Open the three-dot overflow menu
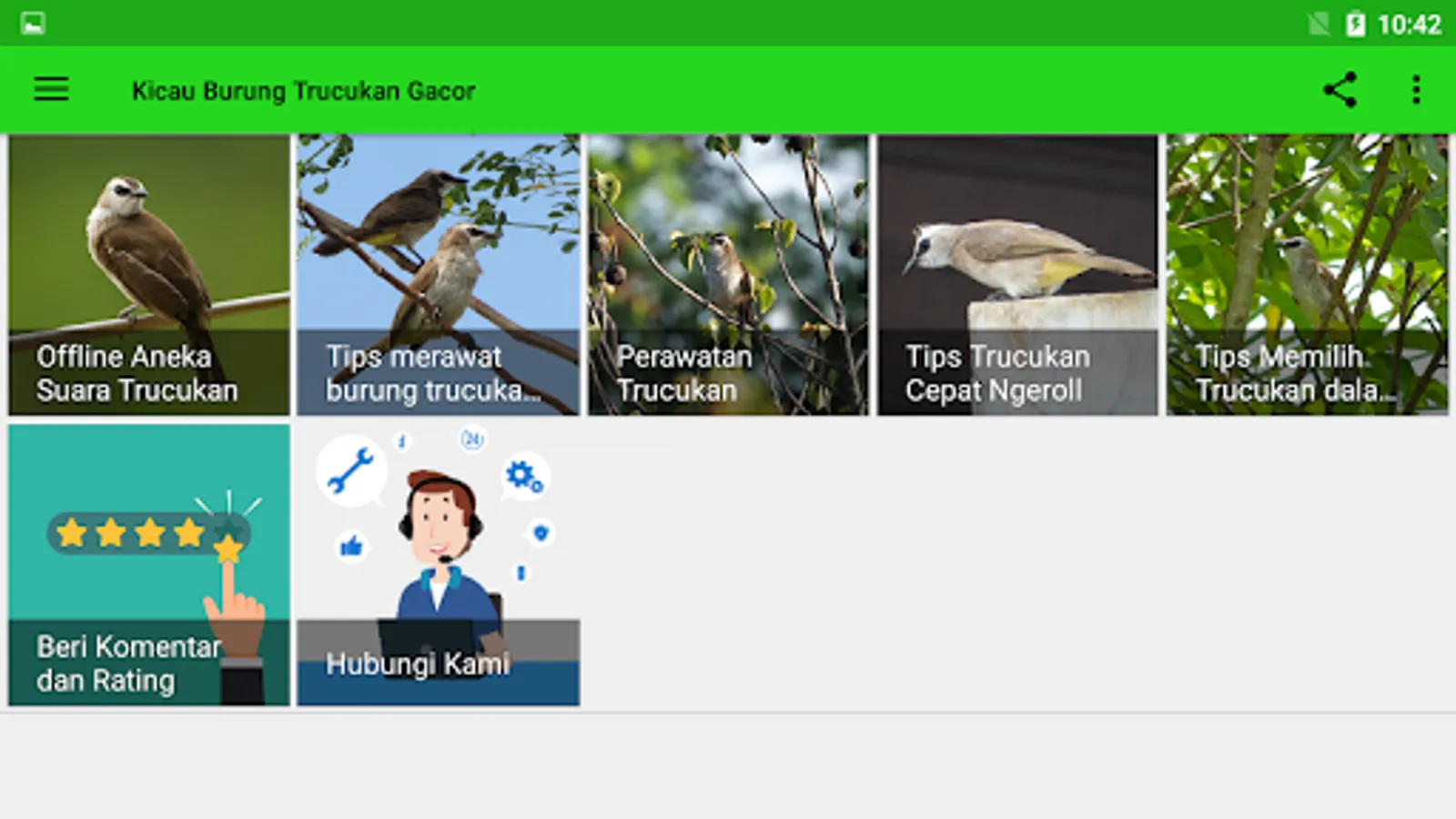 (x=1416, y=89)
